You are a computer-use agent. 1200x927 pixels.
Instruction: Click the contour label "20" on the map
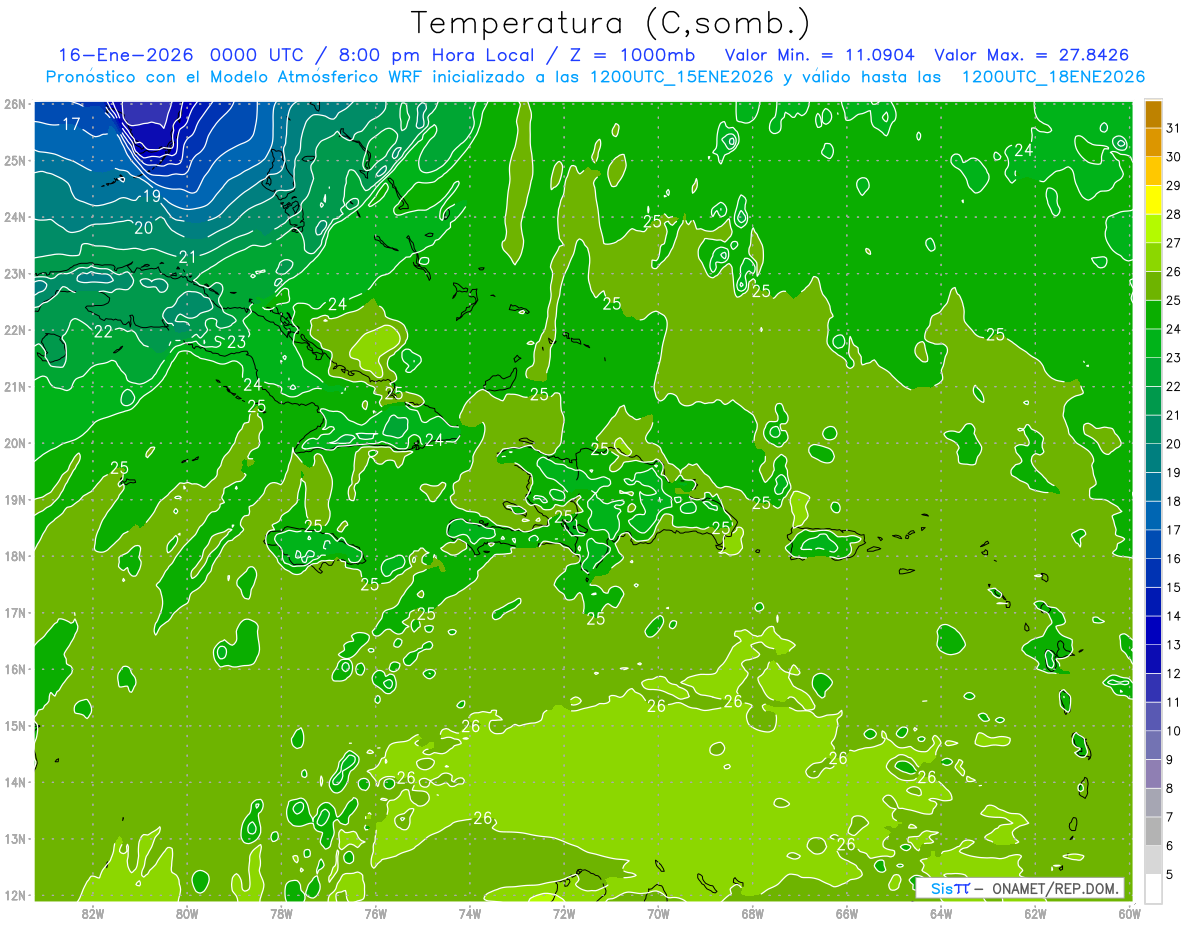click(x=143, y=228)
